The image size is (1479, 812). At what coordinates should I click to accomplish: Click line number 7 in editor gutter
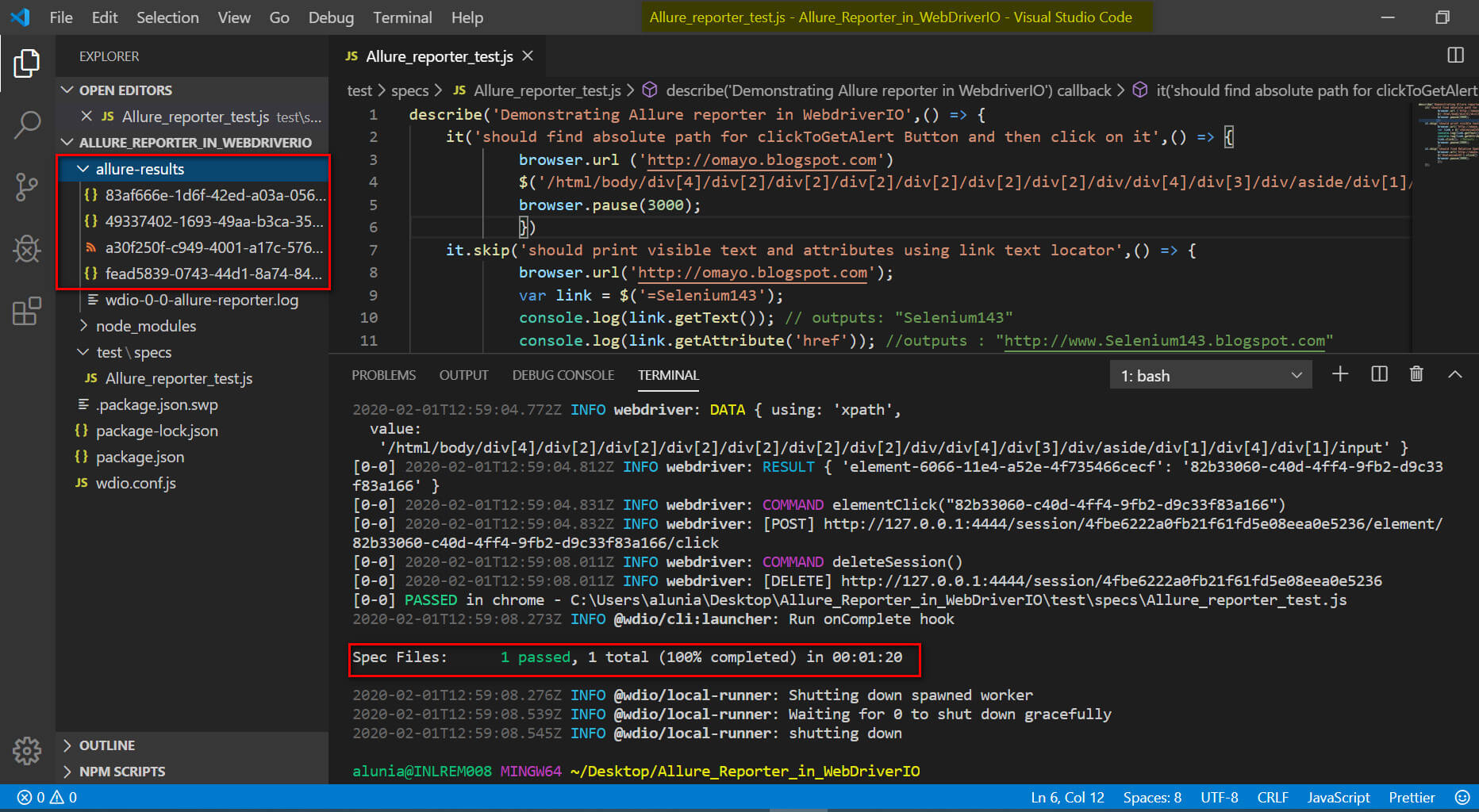pos(372,251)
